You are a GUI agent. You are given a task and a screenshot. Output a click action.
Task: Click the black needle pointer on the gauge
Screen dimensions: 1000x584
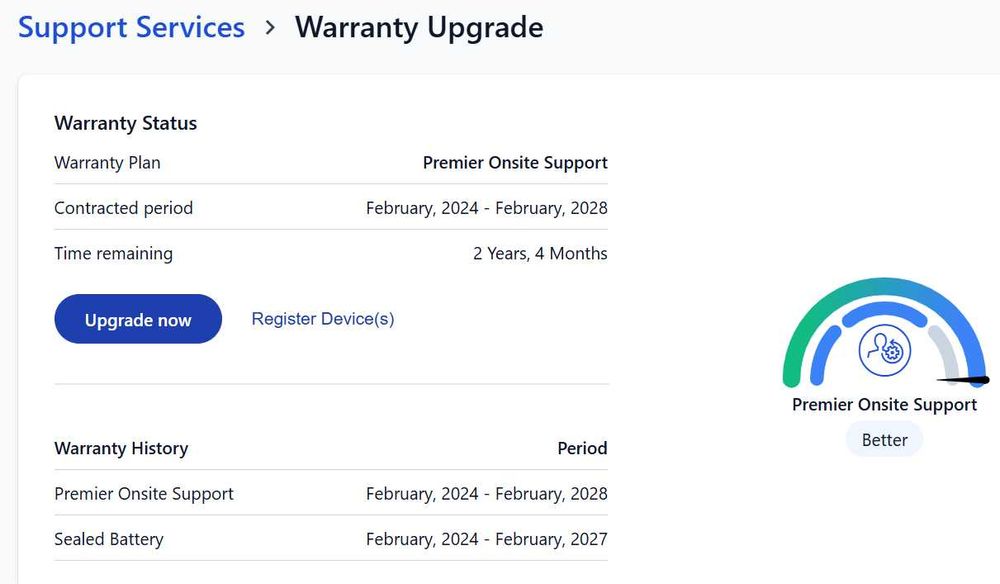click(x=966, y=380)
